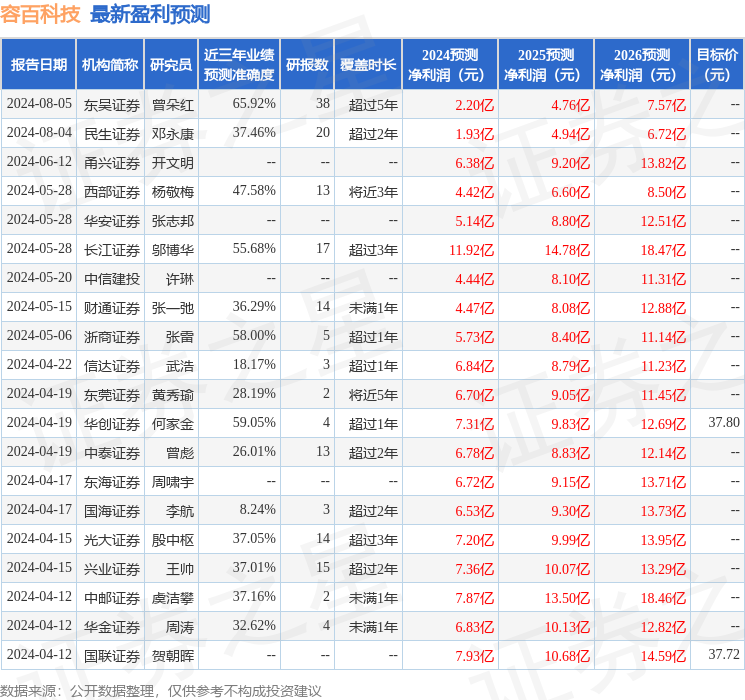Click analyst name 黄秀瑜

coord(172,394)
